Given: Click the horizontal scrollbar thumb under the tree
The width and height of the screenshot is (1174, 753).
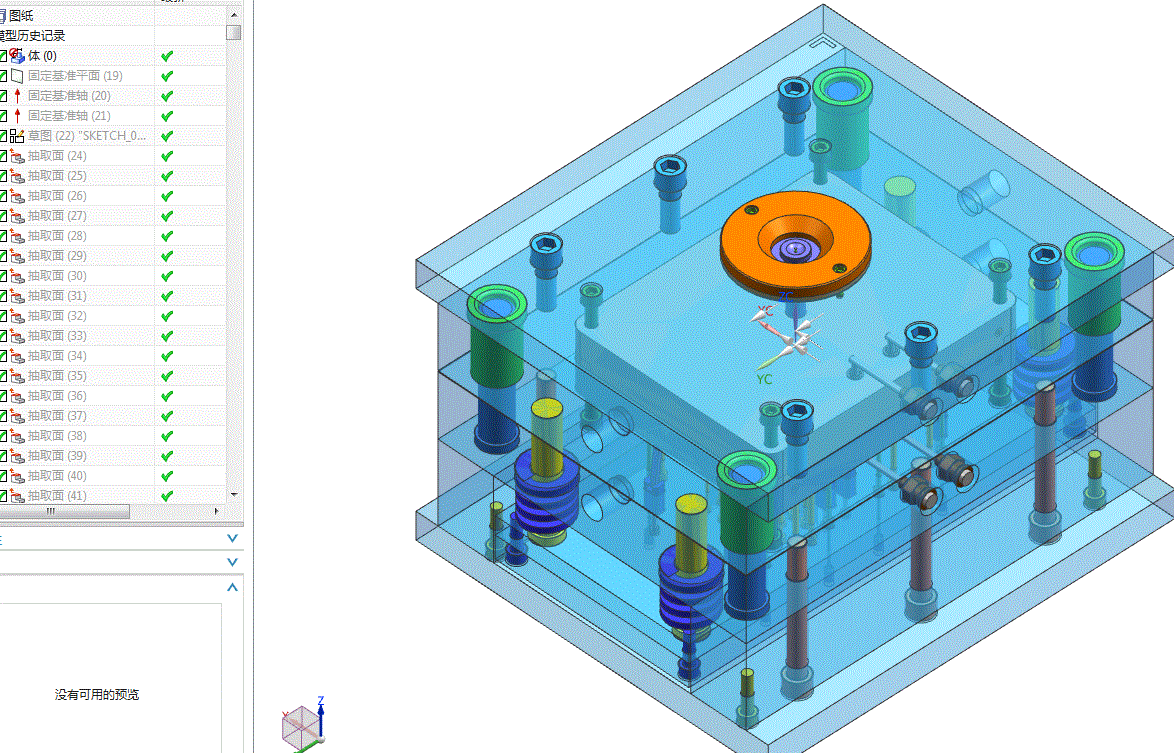Looking at the screenshot, I should [64, 511].
